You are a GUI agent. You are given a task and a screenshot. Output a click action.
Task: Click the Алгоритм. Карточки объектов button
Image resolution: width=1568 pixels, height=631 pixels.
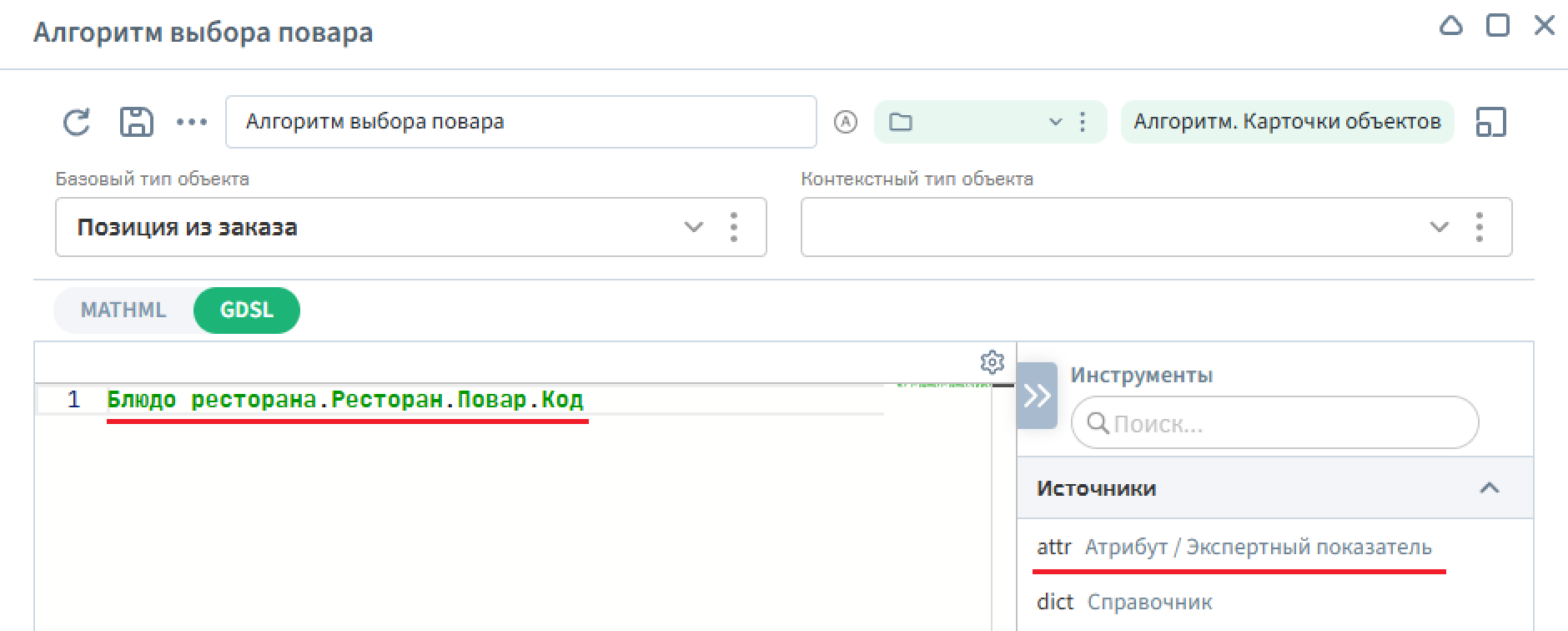(1286, 122)
